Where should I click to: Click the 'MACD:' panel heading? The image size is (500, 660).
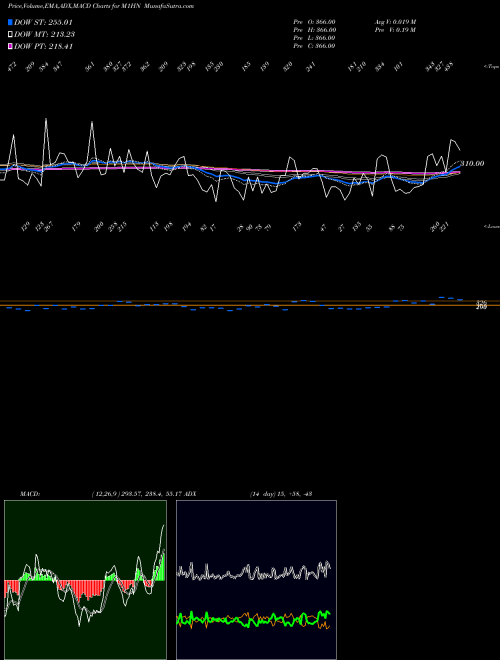30,494
